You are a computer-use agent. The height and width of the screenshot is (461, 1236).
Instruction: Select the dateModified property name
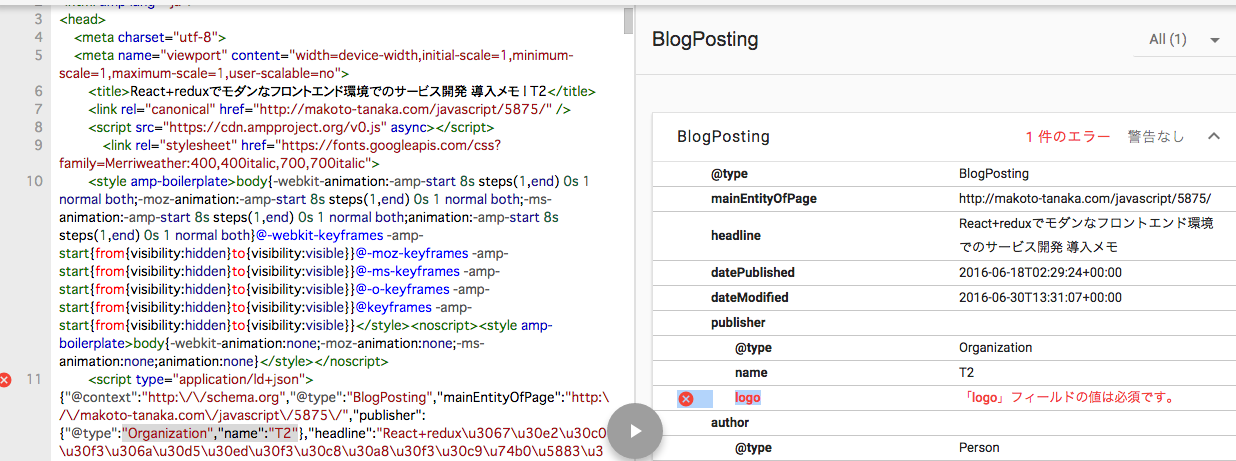tap(750, 297)
